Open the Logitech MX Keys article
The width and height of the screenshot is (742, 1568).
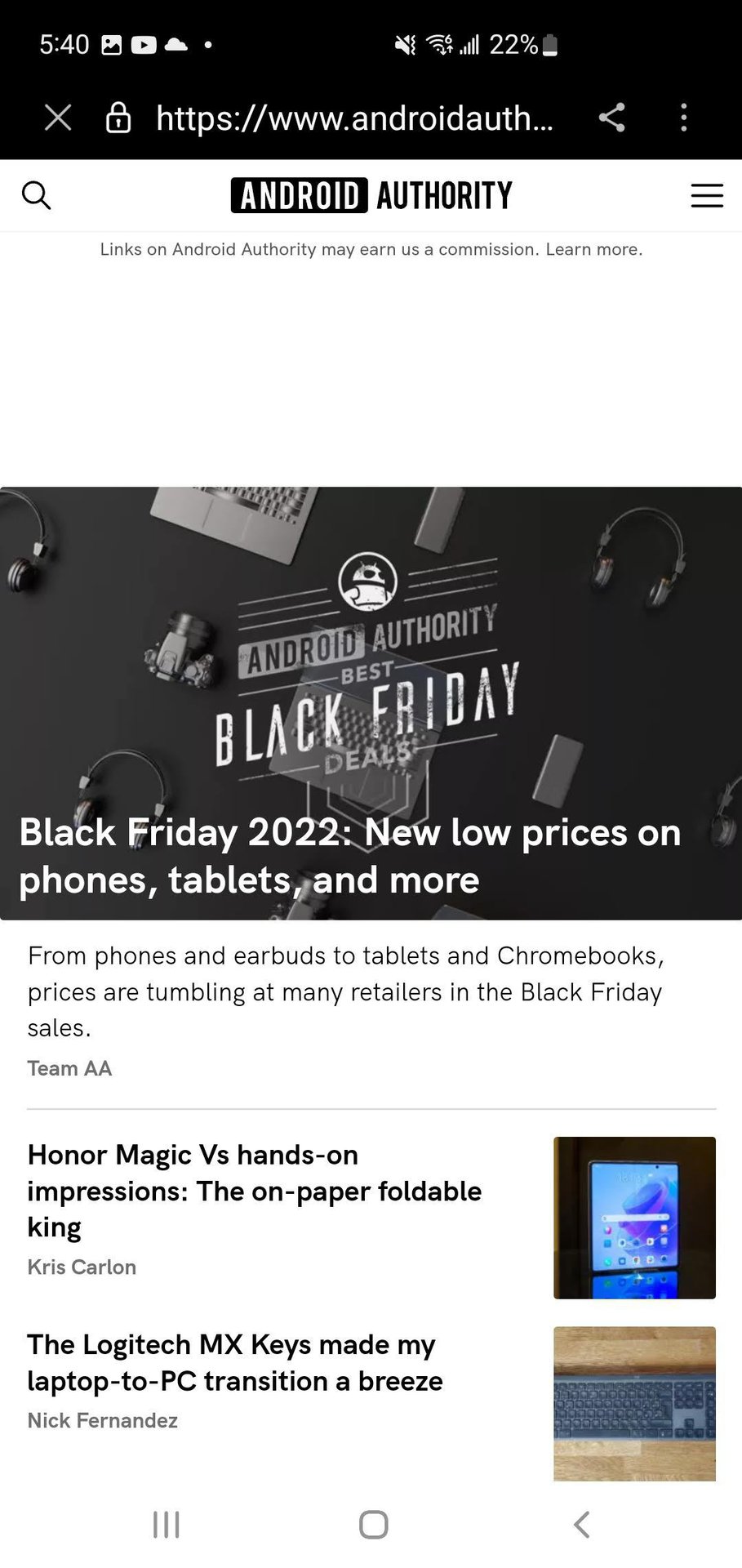click(x=235, y=1362)
